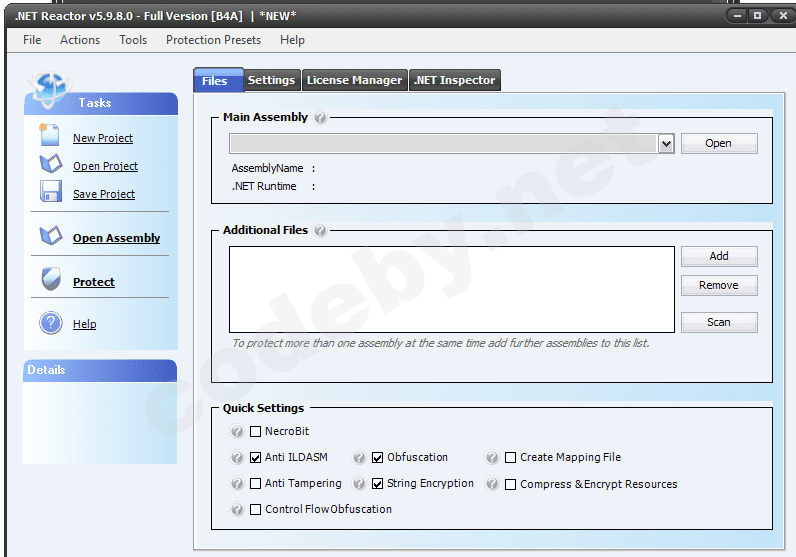Click the help icon beside Main Assembly
This screenshot has width=796, height=557.
320,117
